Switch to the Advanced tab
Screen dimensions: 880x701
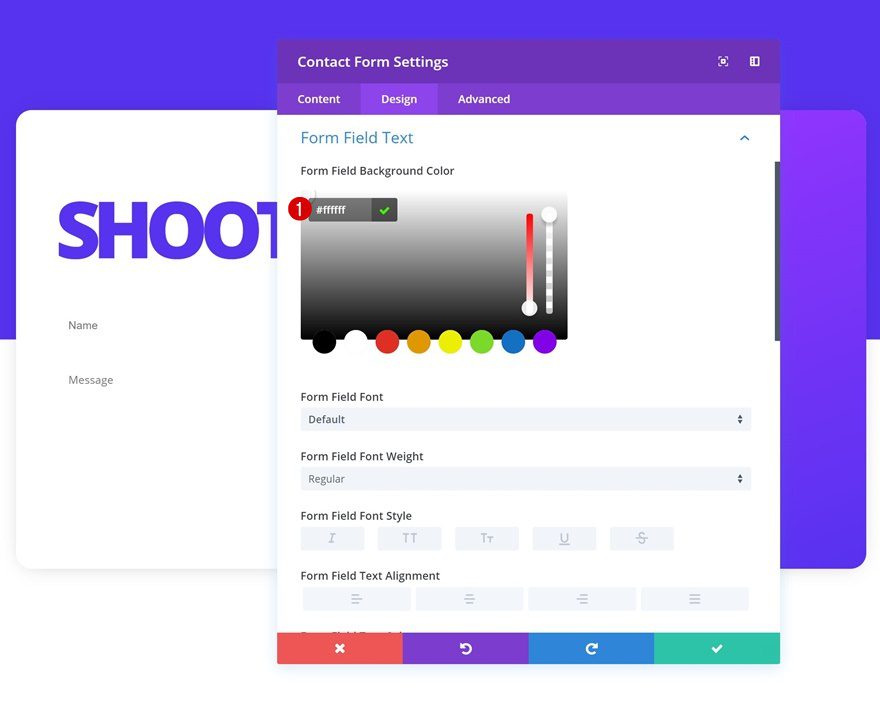point(483,99)
